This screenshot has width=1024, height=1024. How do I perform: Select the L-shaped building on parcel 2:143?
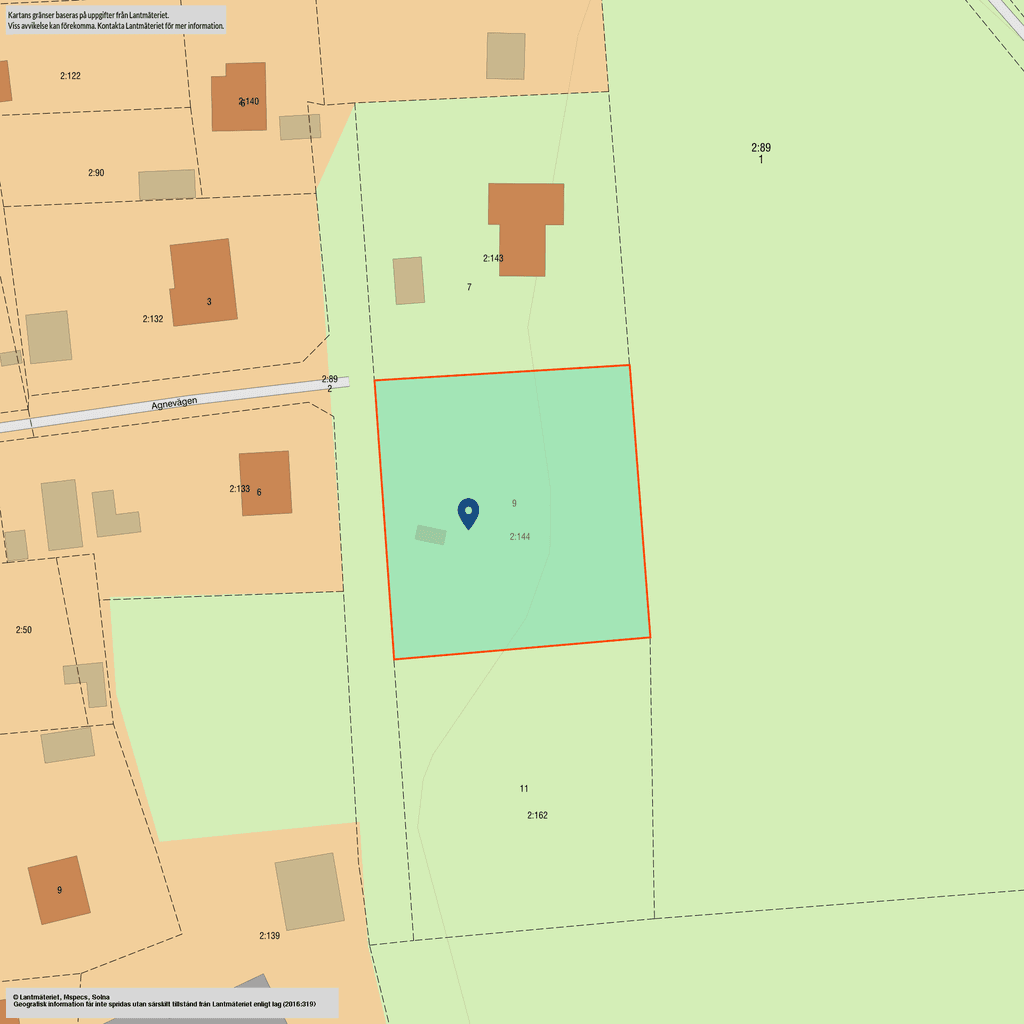pyautogui.click(x=526, y=229)
